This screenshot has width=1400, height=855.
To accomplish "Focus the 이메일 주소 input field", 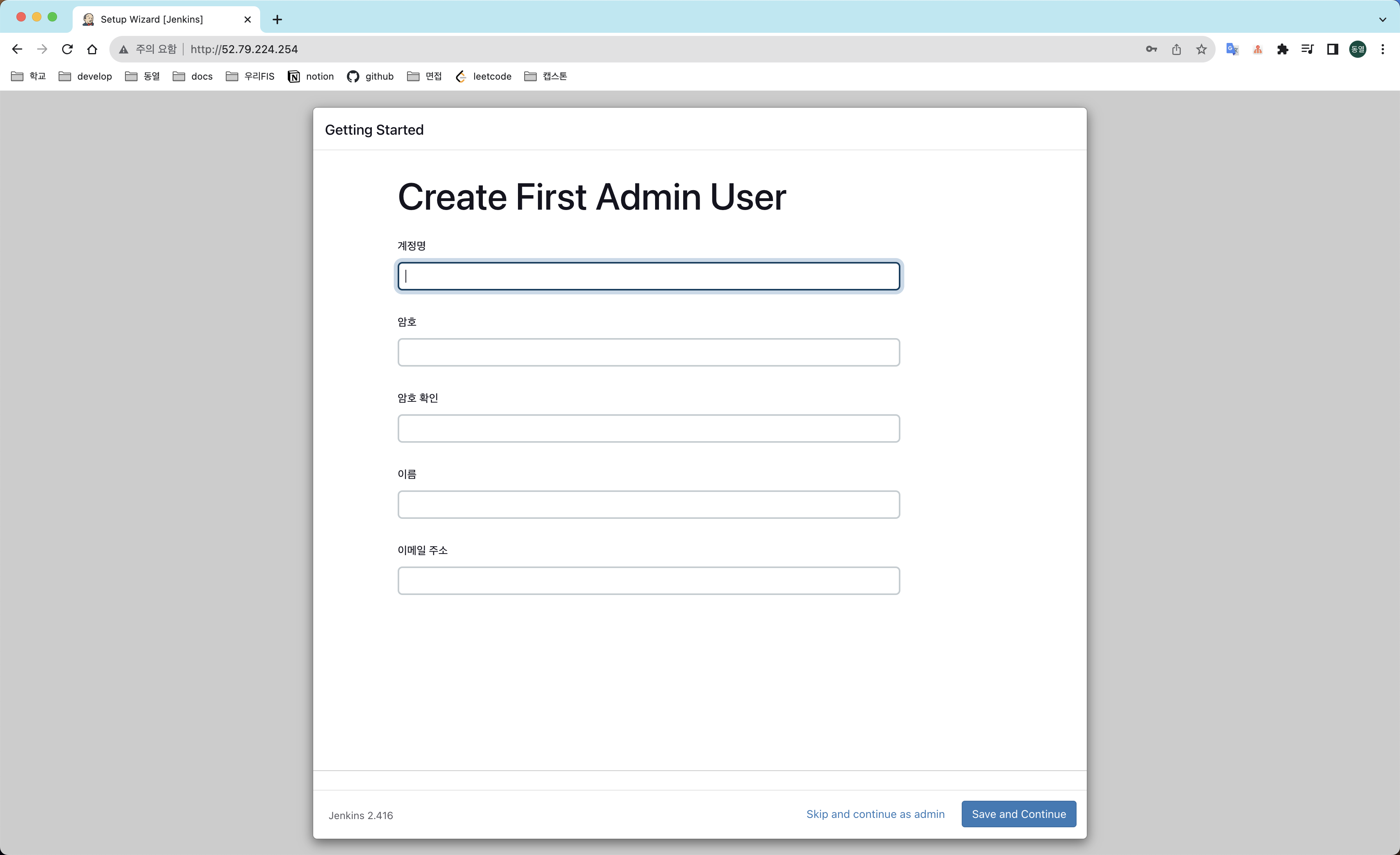I will tap(648, 580).
